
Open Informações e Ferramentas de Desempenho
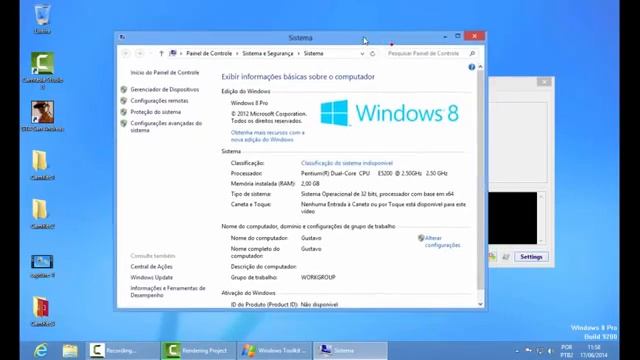[168, 291]
